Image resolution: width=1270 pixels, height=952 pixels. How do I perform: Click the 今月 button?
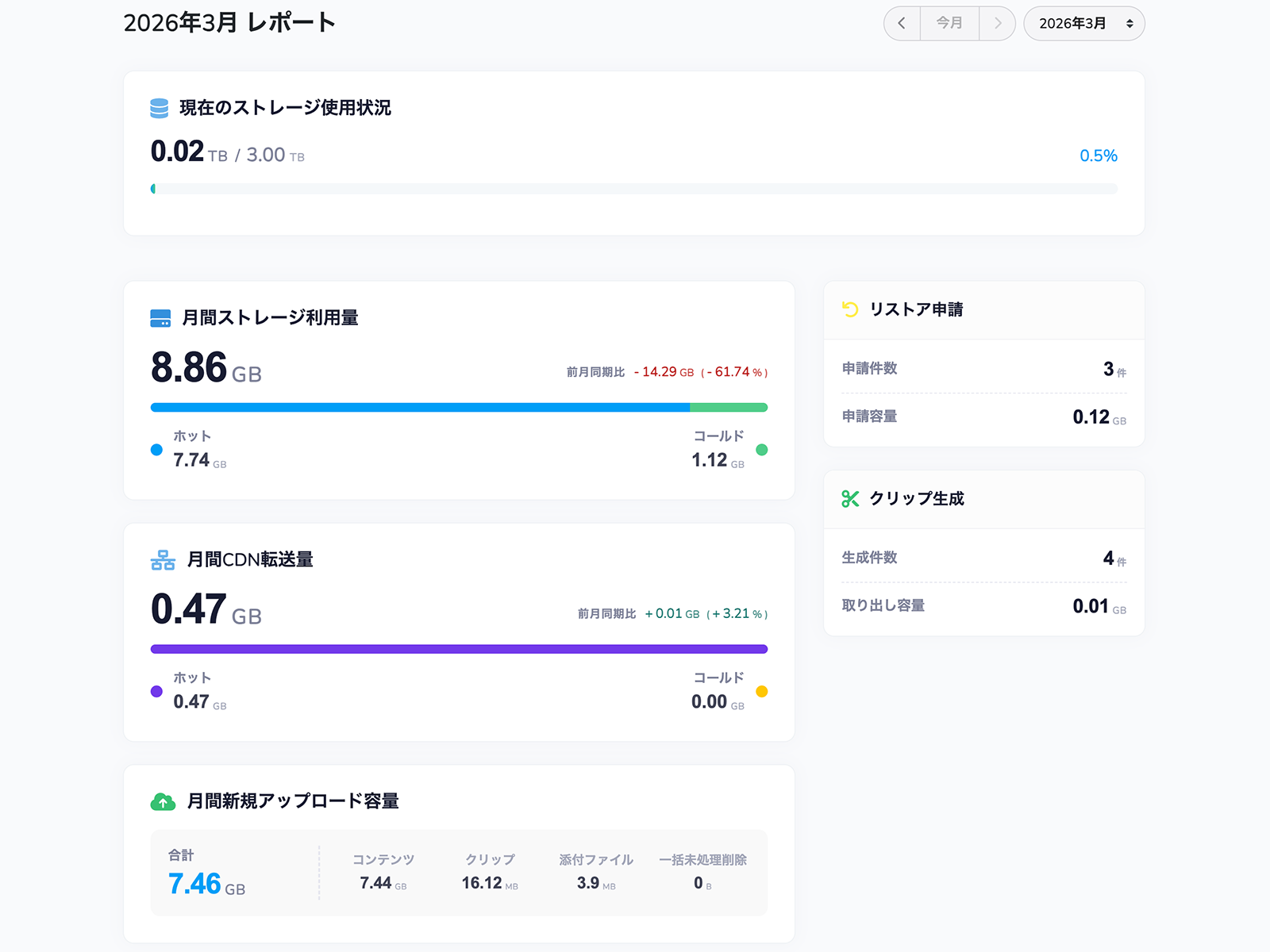(x=949, y=23)
